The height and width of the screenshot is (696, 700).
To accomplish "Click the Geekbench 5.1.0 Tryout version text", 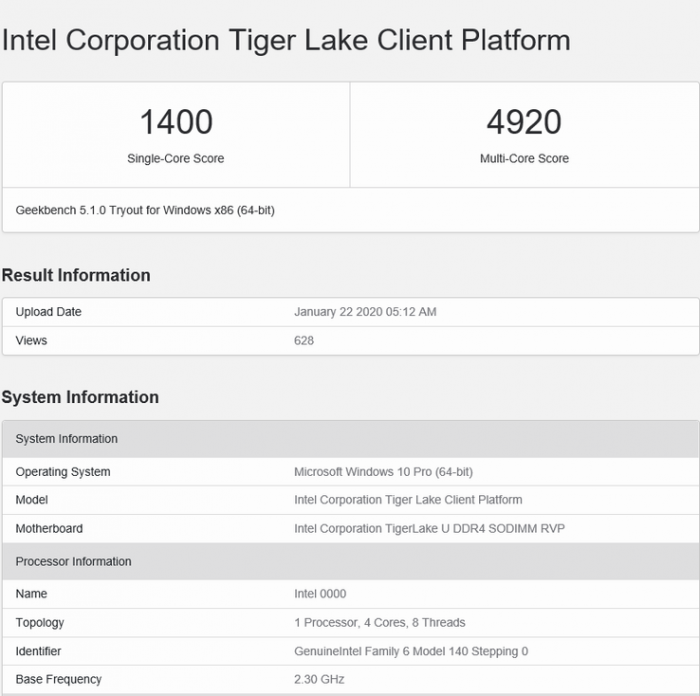I will (145, 211).
